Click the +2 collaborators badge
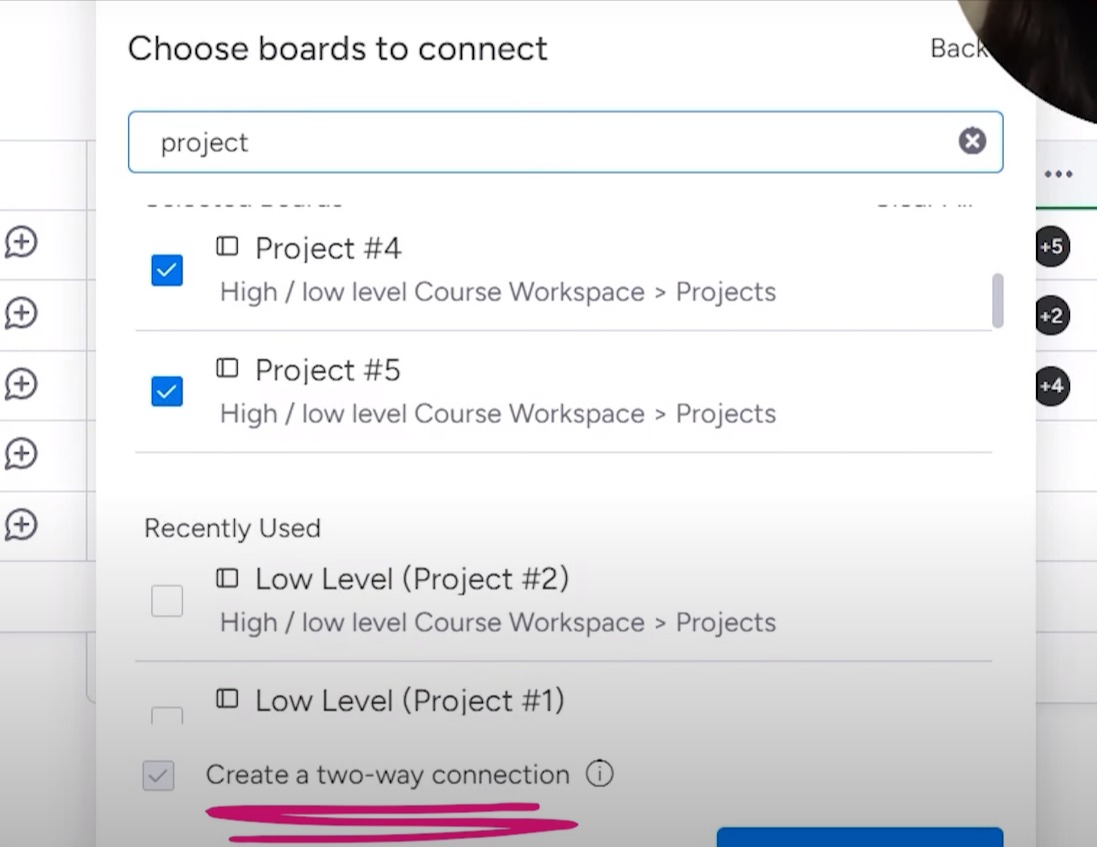 (1052, 315)
